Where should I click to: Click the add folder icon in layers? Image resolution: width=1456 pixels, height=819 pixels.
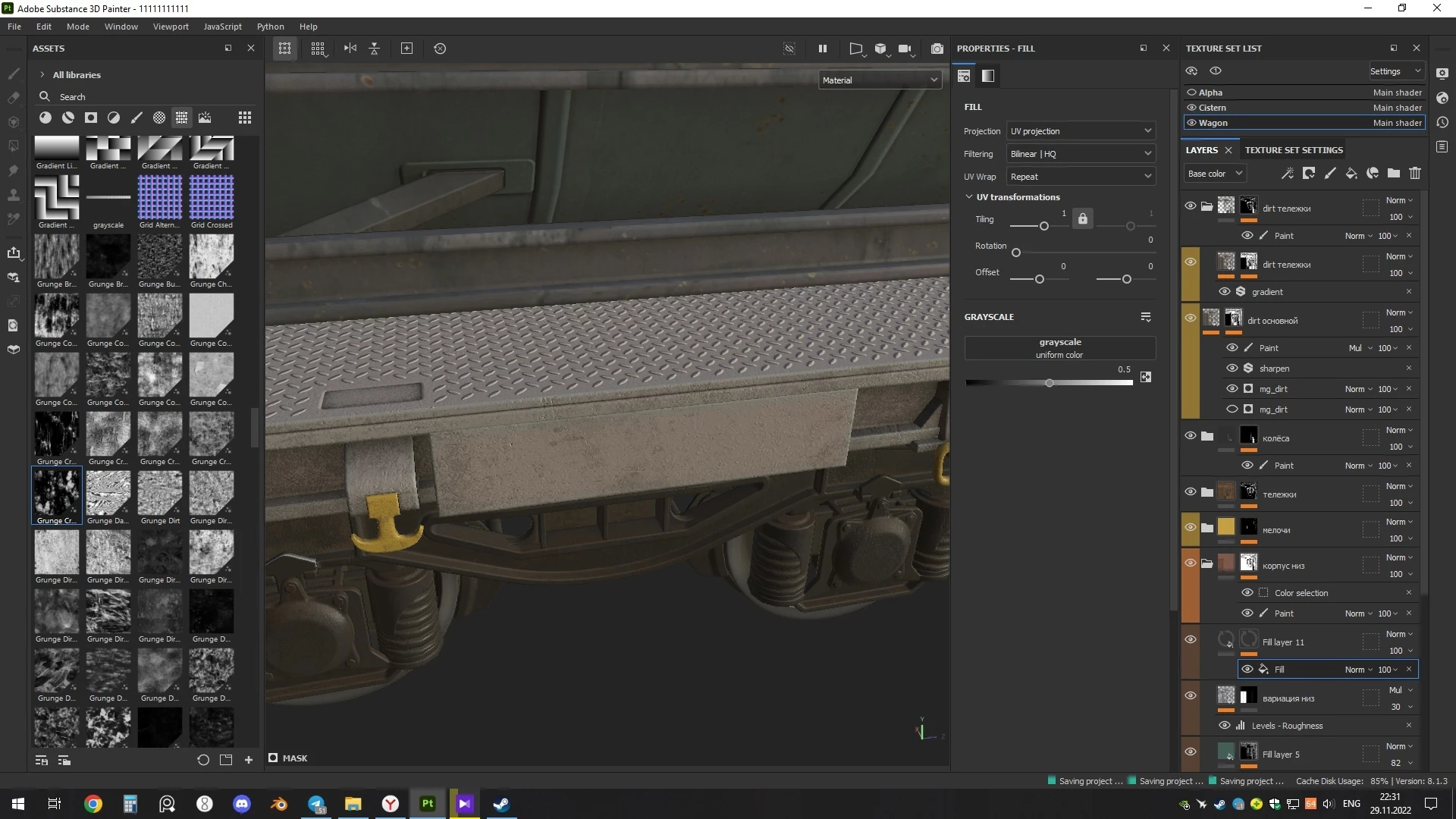1394,174
